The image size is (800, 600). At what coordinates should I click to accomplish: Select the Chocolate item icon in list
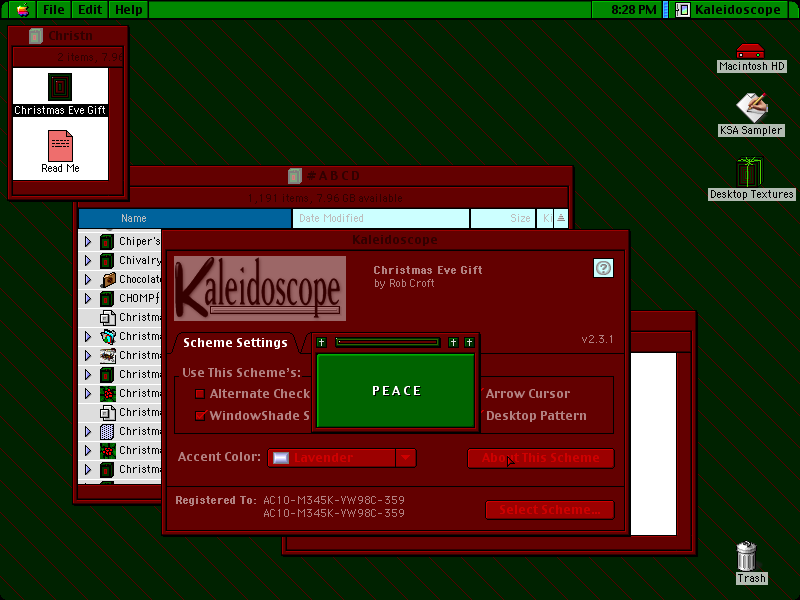(x=108, y=280)
